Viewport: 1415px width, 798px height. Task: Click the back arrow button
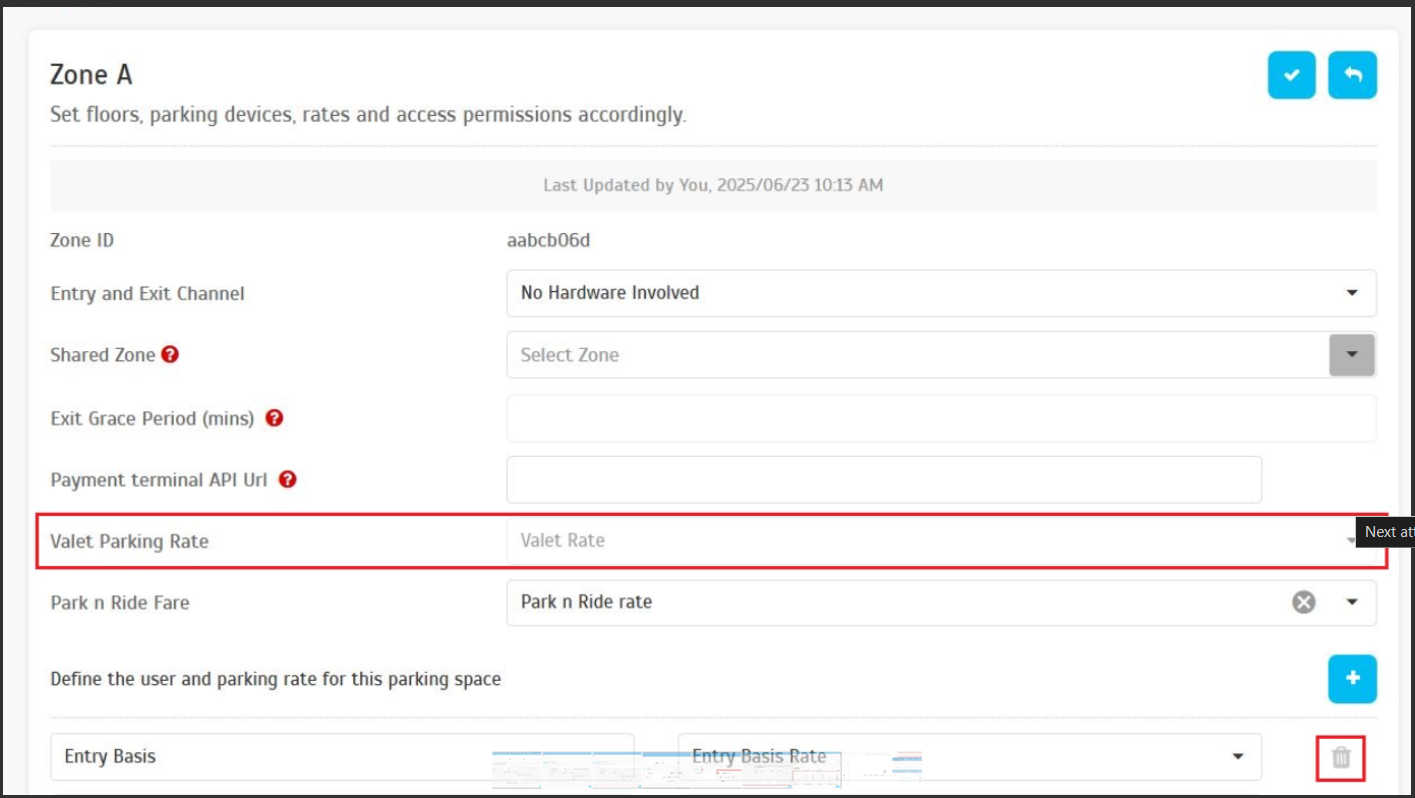1352,75
